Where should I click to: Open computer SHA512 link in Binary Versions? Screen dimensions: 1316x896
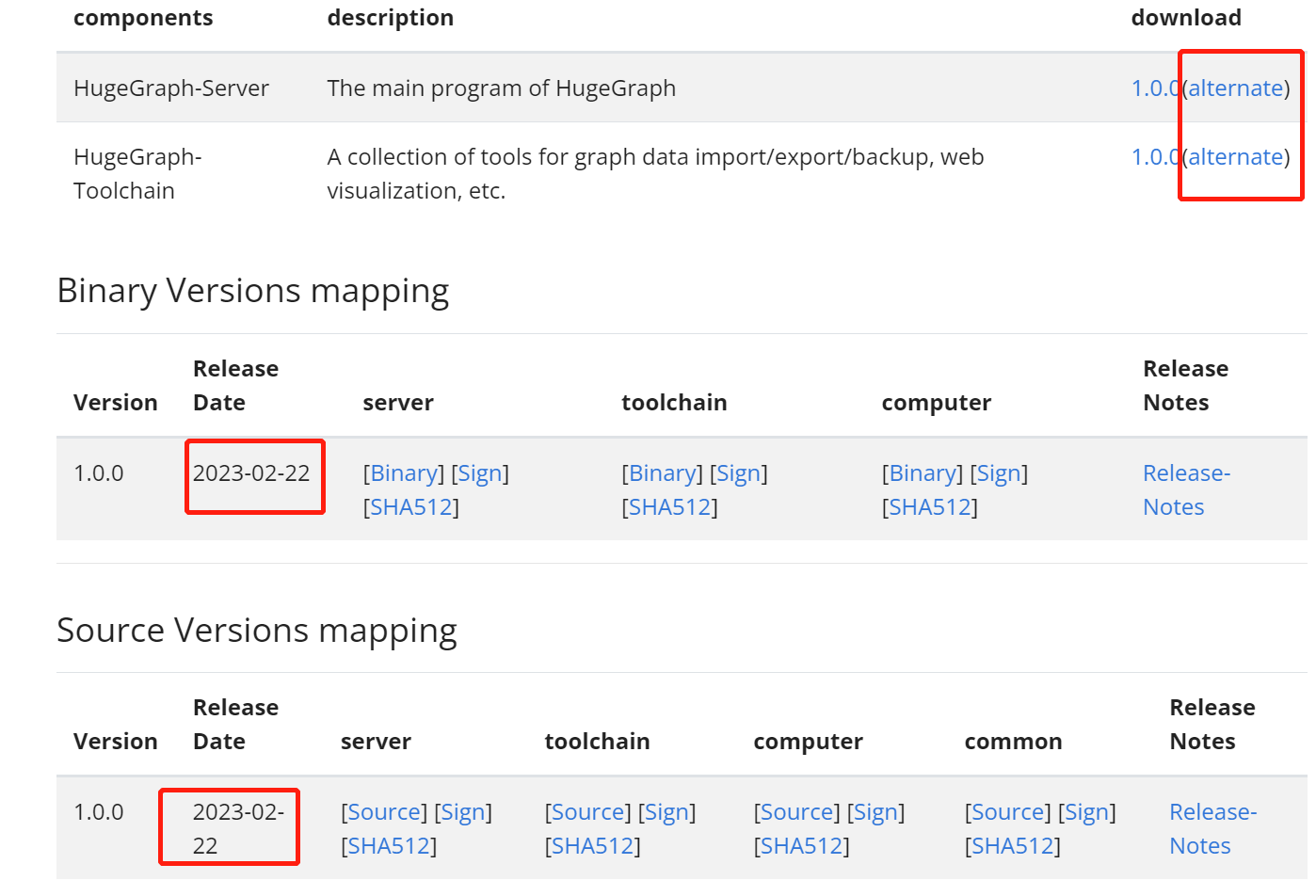point(930,506)
